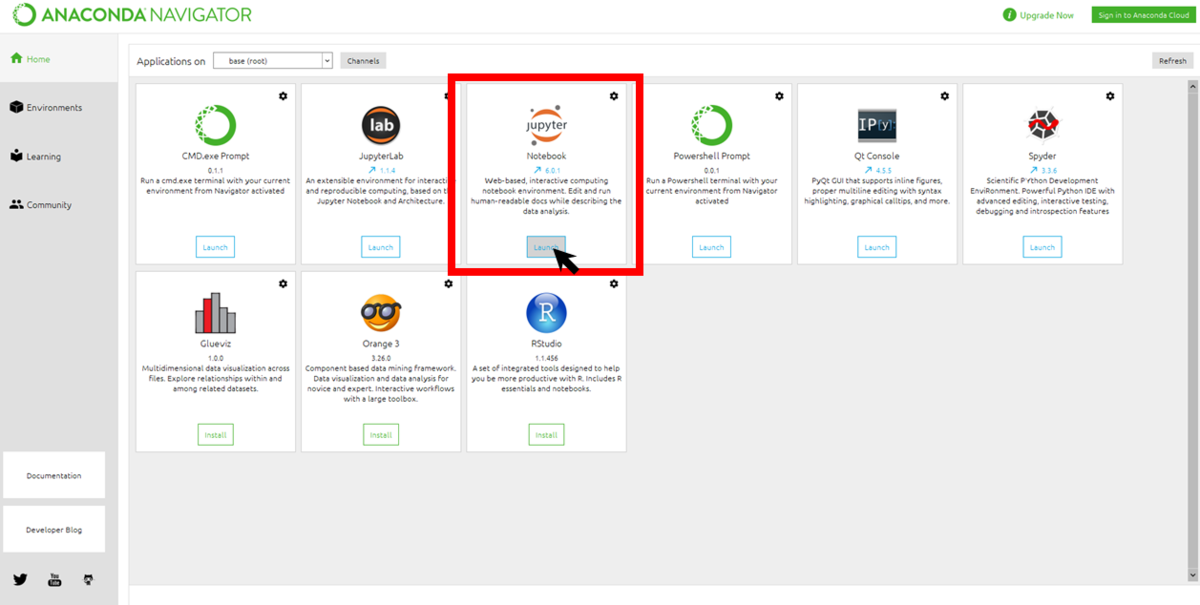Launch JupyterLab
This screenshot has width=1200, height=605.
(x=381, y=247)
